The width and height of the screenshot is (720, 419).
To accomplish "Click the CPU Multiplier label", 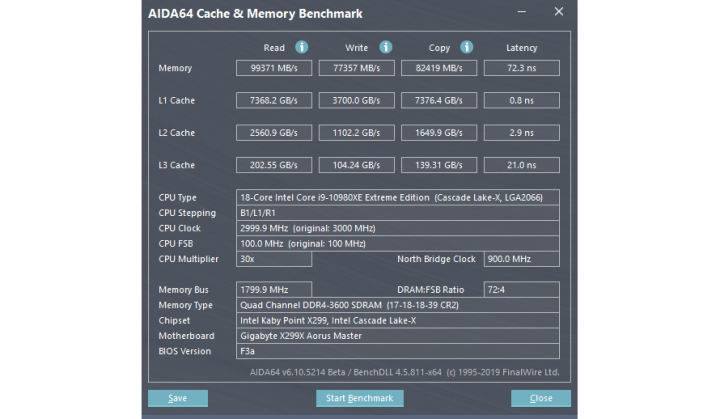I will tap(188, 259).
